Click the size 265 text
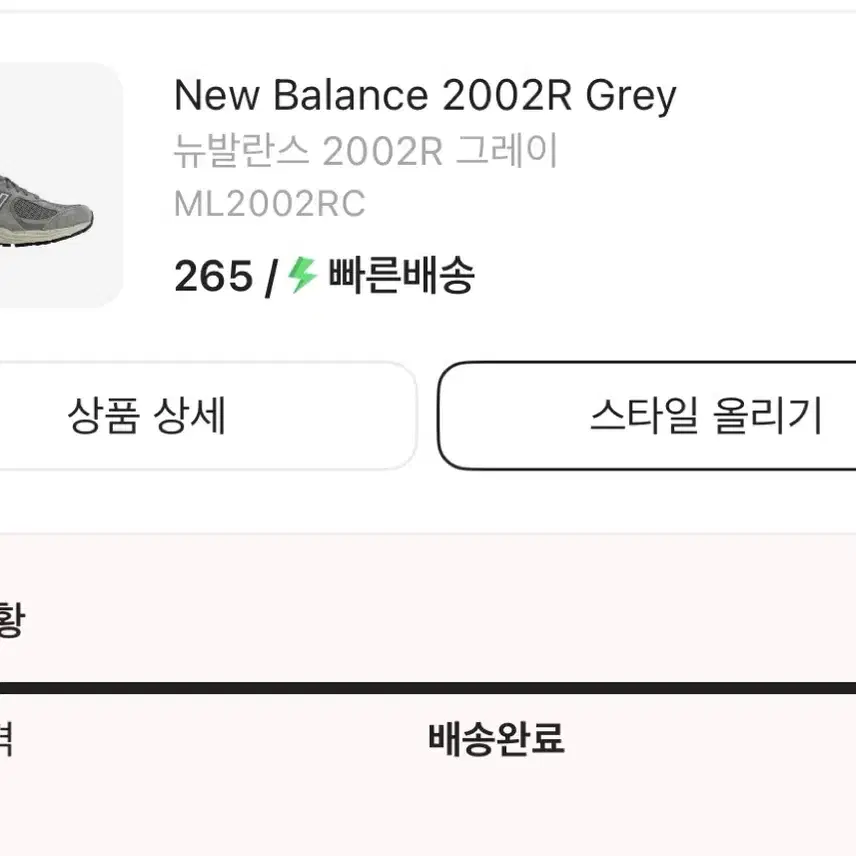The height and width of the screenshot is (856, 856). (213, 276)
